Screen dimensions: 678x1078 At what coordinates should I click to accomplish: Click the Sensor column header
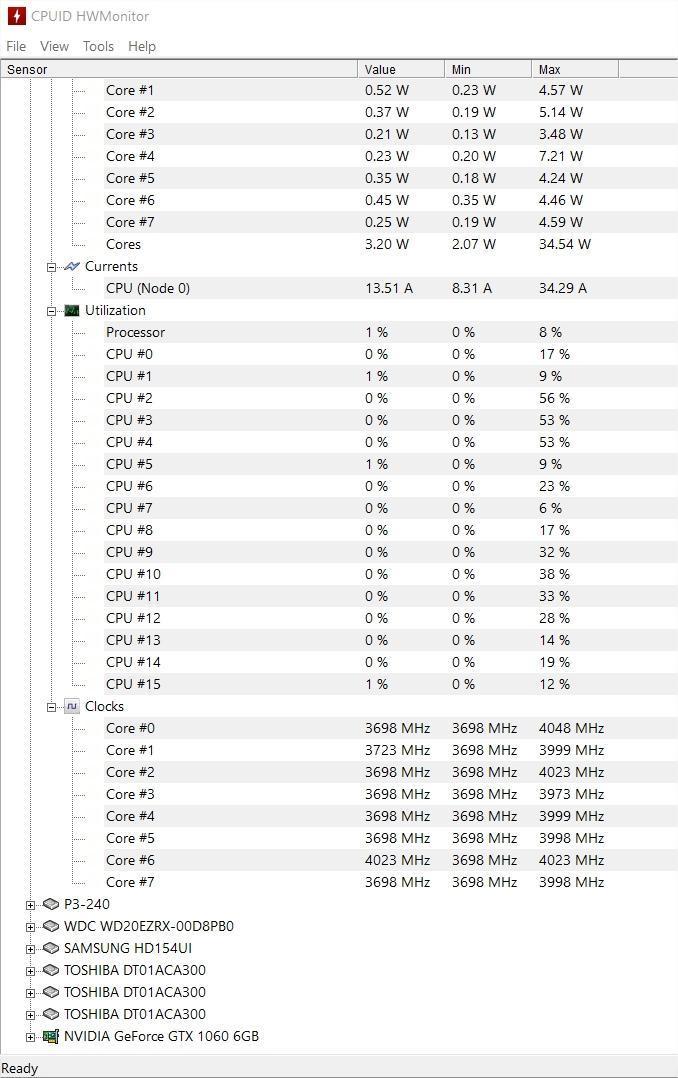coord(179,69)
